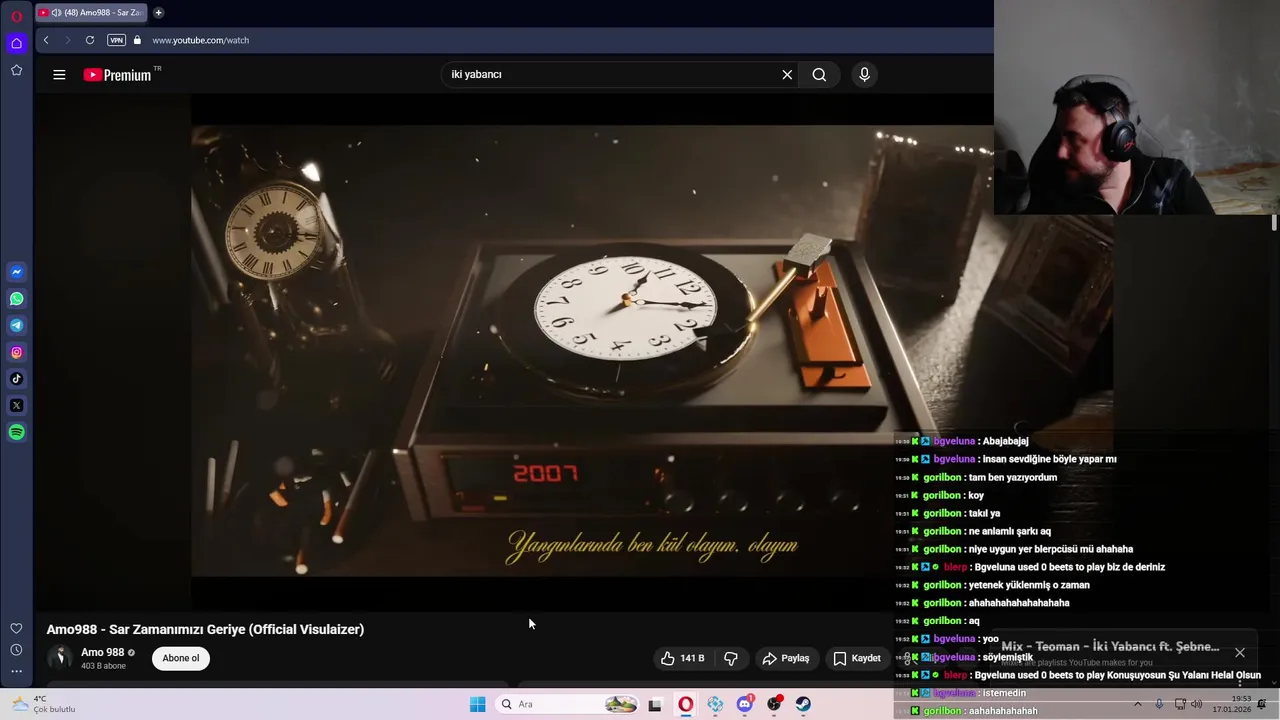Open OBS Studio from the taskbar
Viewport: 1280px width, 720px height.
click(774, 704)
